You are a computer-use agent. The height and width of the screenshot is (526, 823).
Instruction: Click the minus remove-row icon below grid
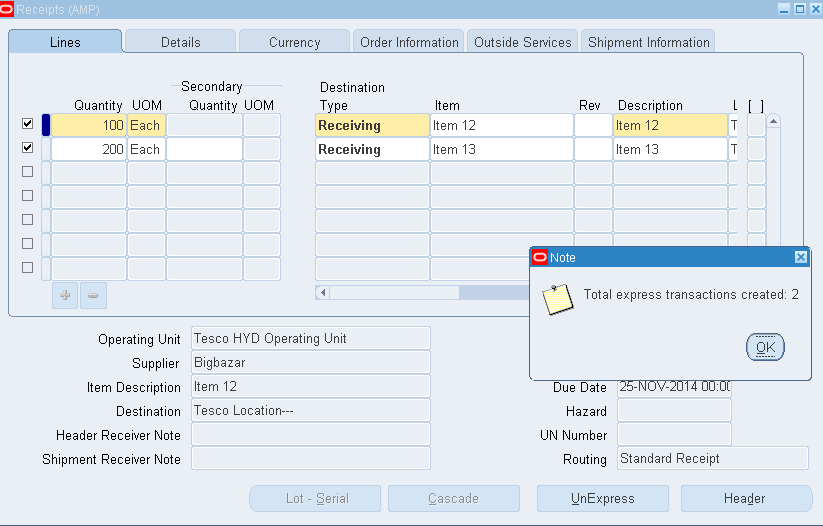pyautogui.click(x=93, y=296)
